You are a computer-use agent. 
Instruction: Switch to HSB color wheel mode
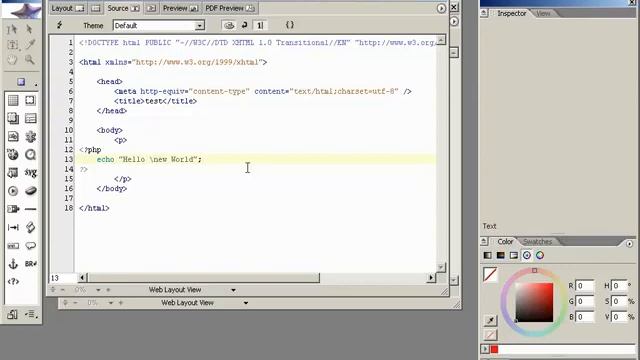[527, 255]
